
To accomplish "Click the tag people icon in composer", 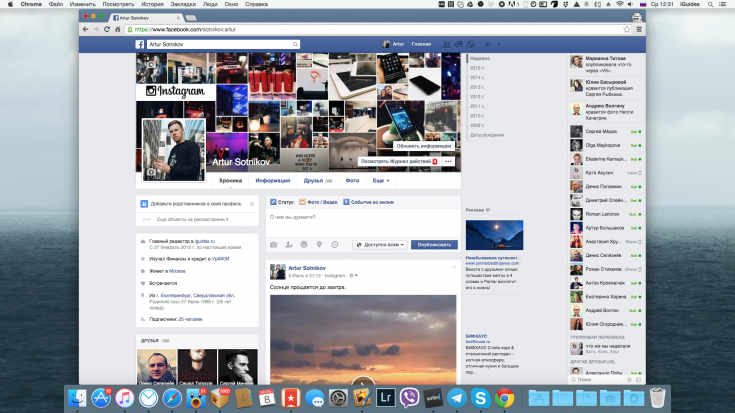I will click(288, 244).
